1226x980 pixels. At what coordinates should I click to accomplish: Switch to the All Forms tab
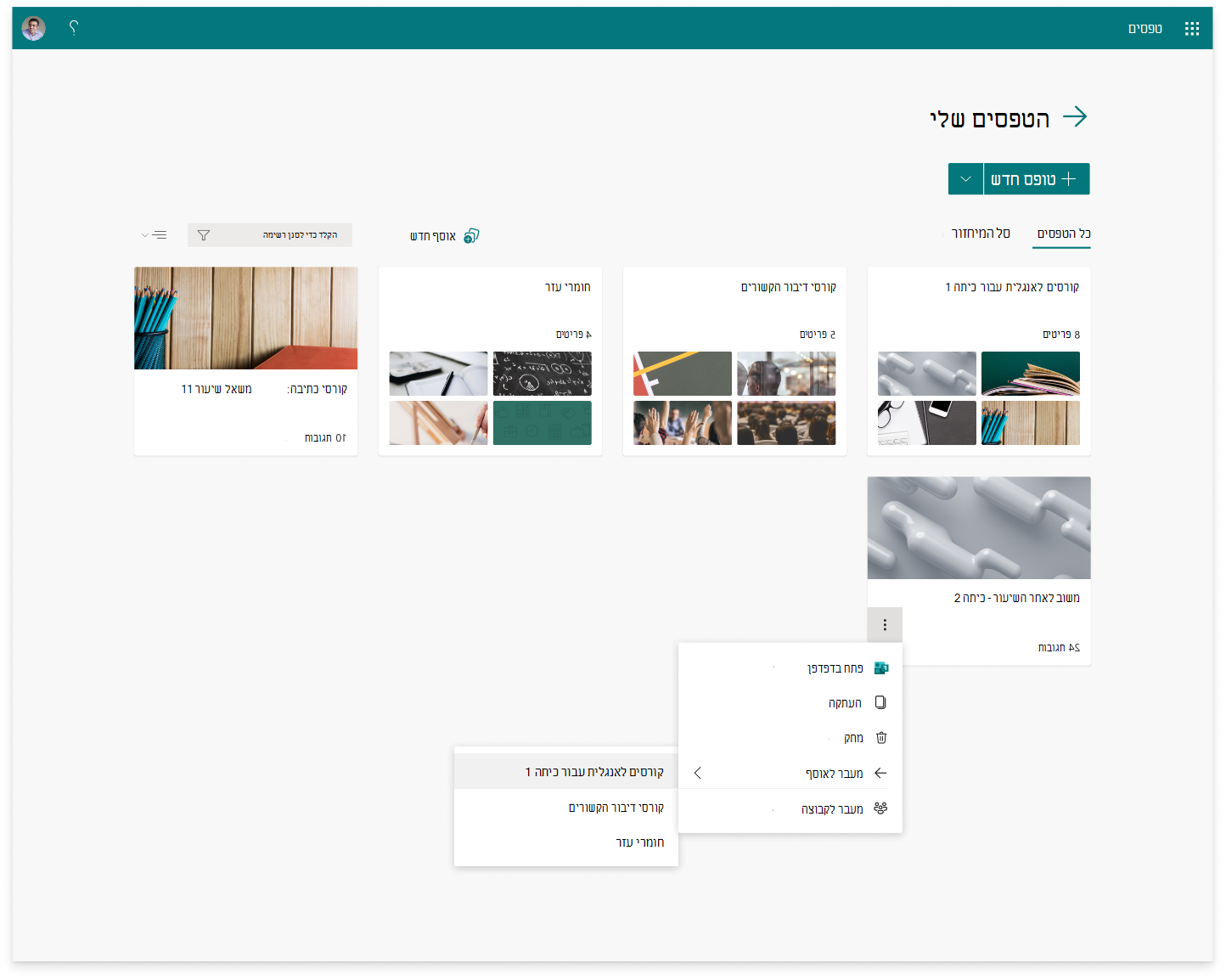click(x=1063, y=234)
